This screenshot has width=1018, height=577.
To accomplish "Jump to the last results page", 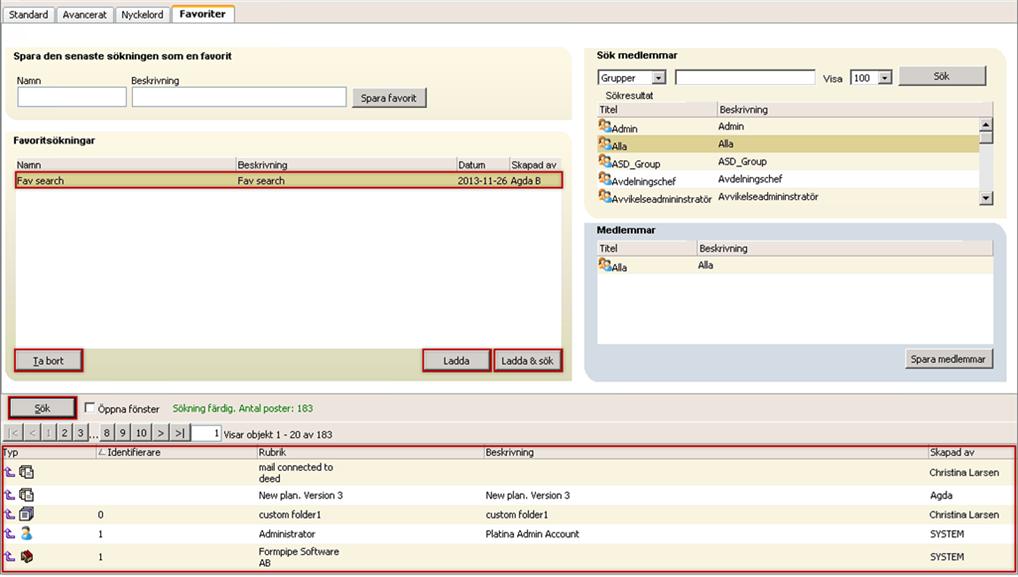I will coord(180,433).
